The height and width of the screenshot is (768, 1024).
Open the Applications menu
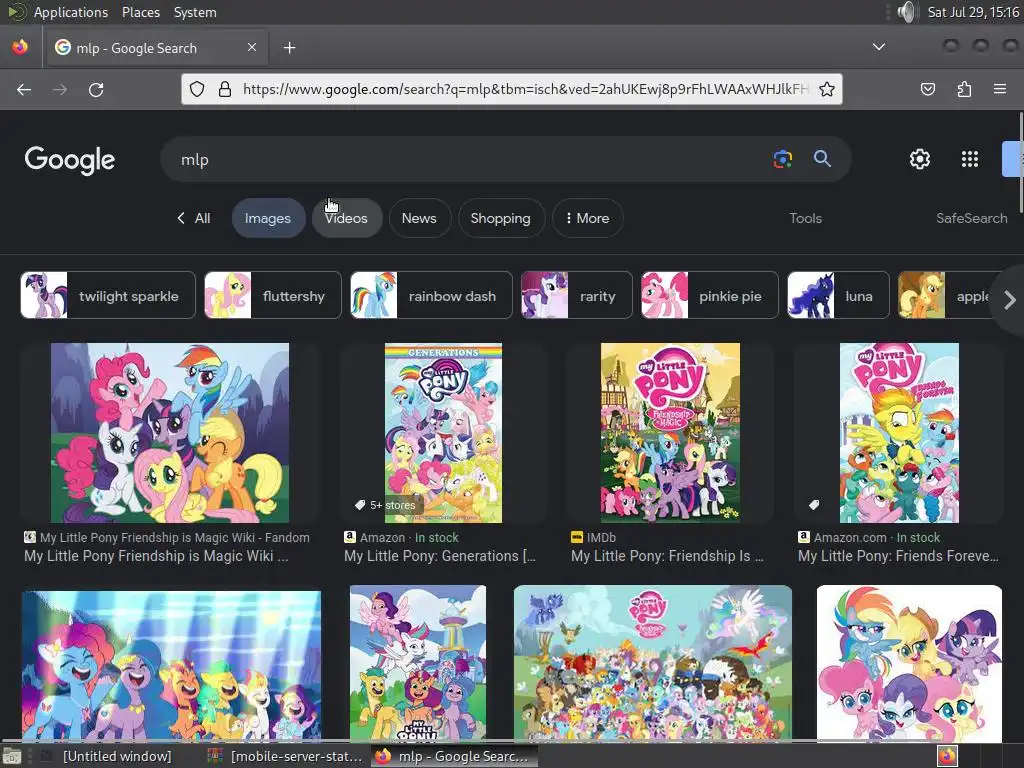coord(71,12)
